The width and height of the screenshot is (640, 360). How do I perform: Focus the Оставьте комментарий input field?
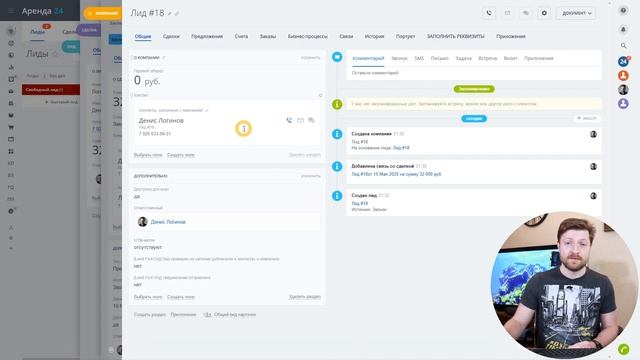coord(474,73)
